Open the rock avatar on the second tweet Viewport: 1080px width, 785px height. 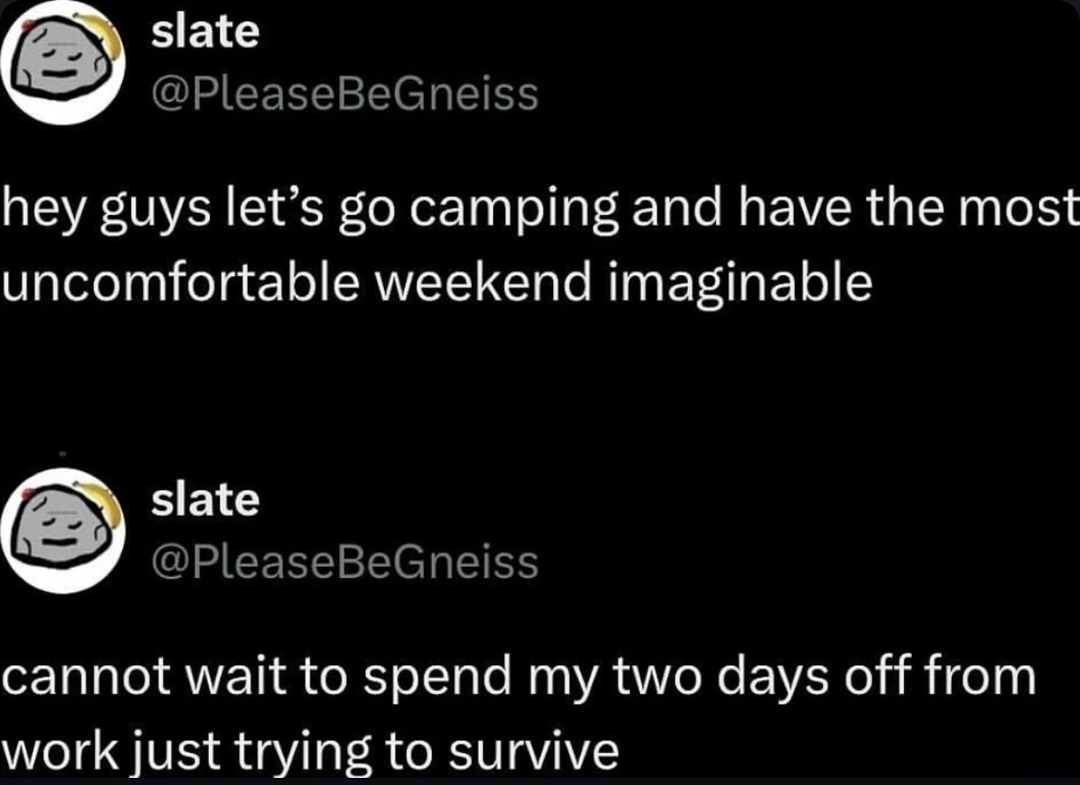pos(64,530)
